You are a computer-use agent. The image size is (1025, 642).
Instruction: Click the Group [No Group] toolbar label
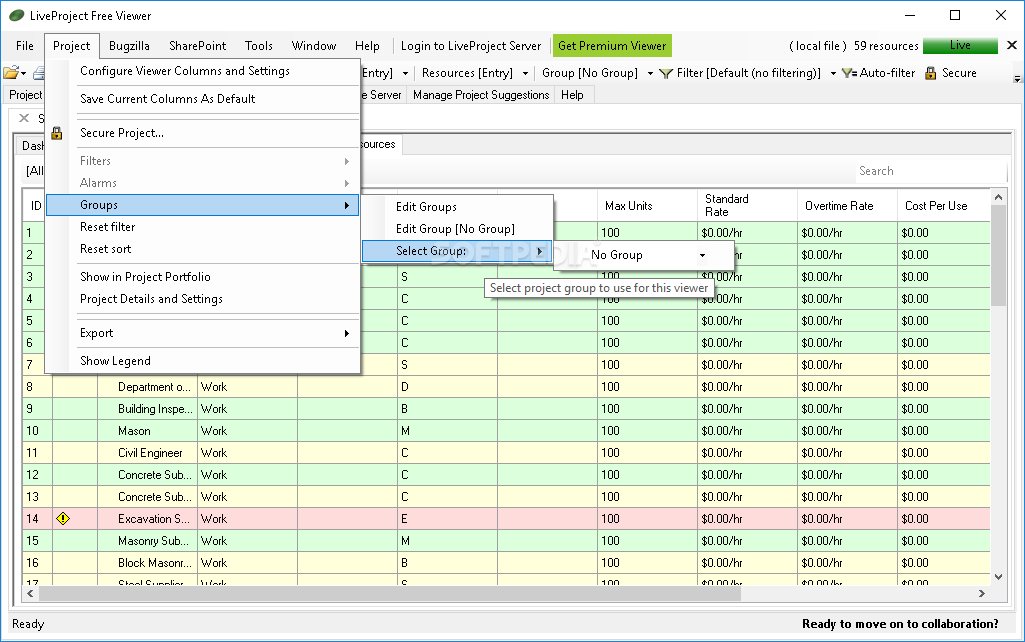(x=590, y=73)
